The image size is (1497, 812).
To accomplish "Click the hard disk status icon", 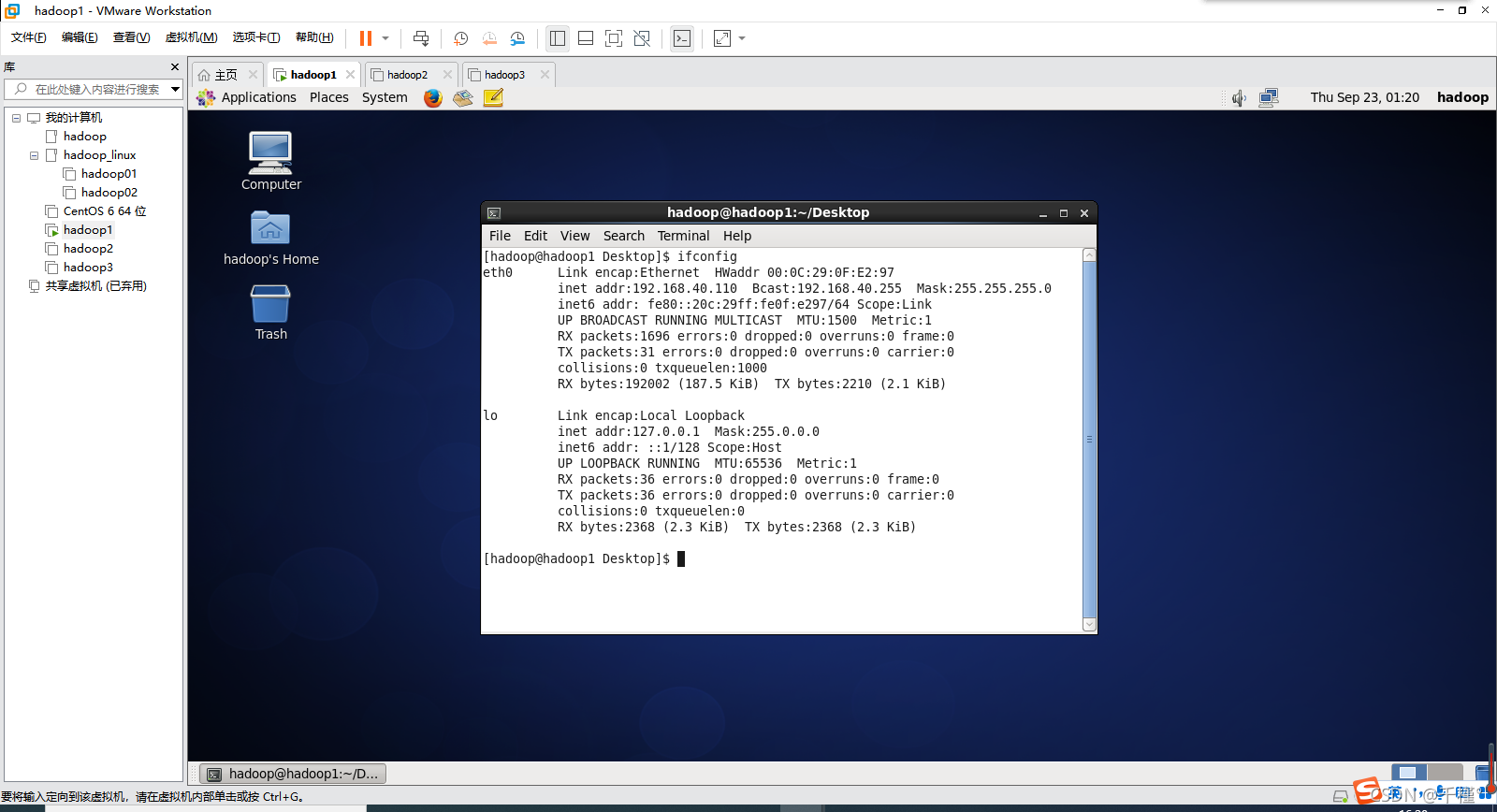I will pyautogui.click(x=1341, y=796).
